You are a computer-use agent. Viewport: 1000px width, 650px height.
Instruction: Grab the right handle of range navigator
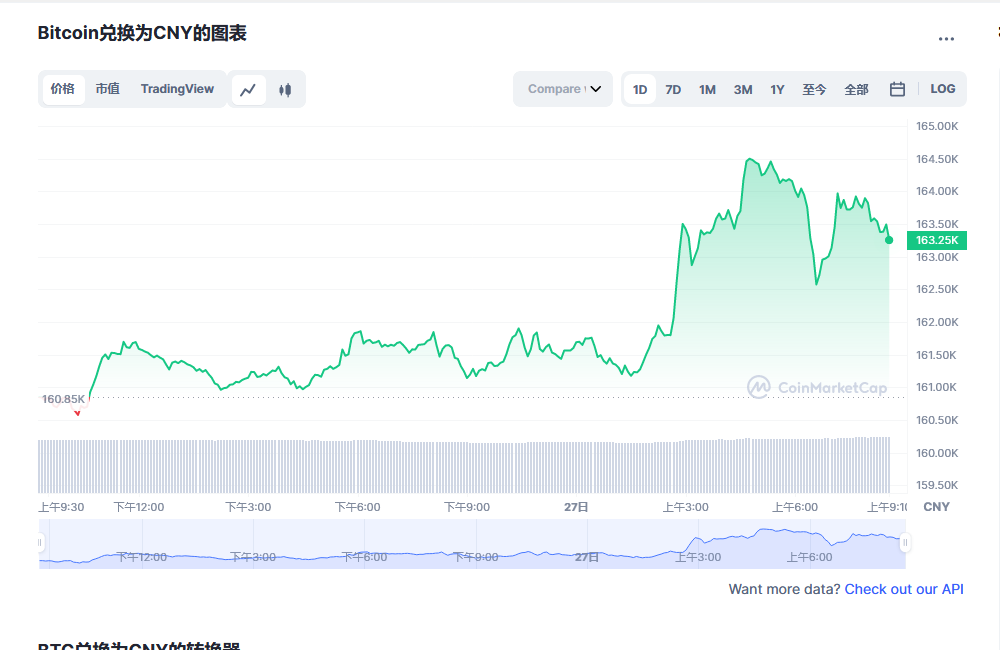click(x=905, y=543)
